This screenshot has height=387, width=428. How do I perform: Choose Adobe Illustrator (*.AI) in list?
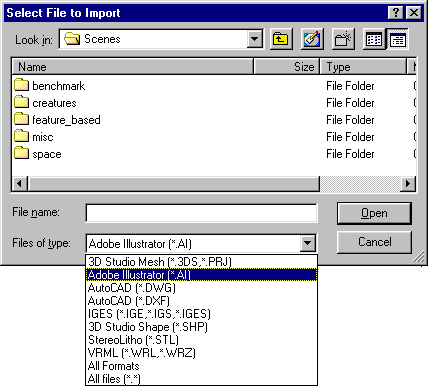201,275
